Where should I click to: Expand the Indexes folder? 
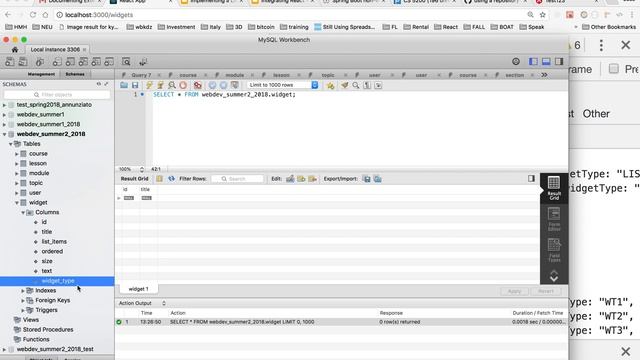coord(23,291)
